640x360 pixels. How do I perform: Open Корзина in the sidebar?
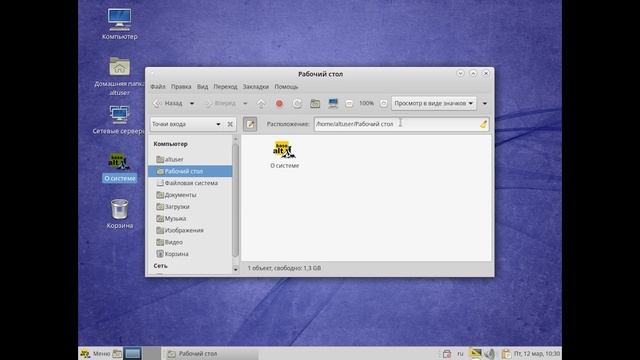tap(190, 254)
